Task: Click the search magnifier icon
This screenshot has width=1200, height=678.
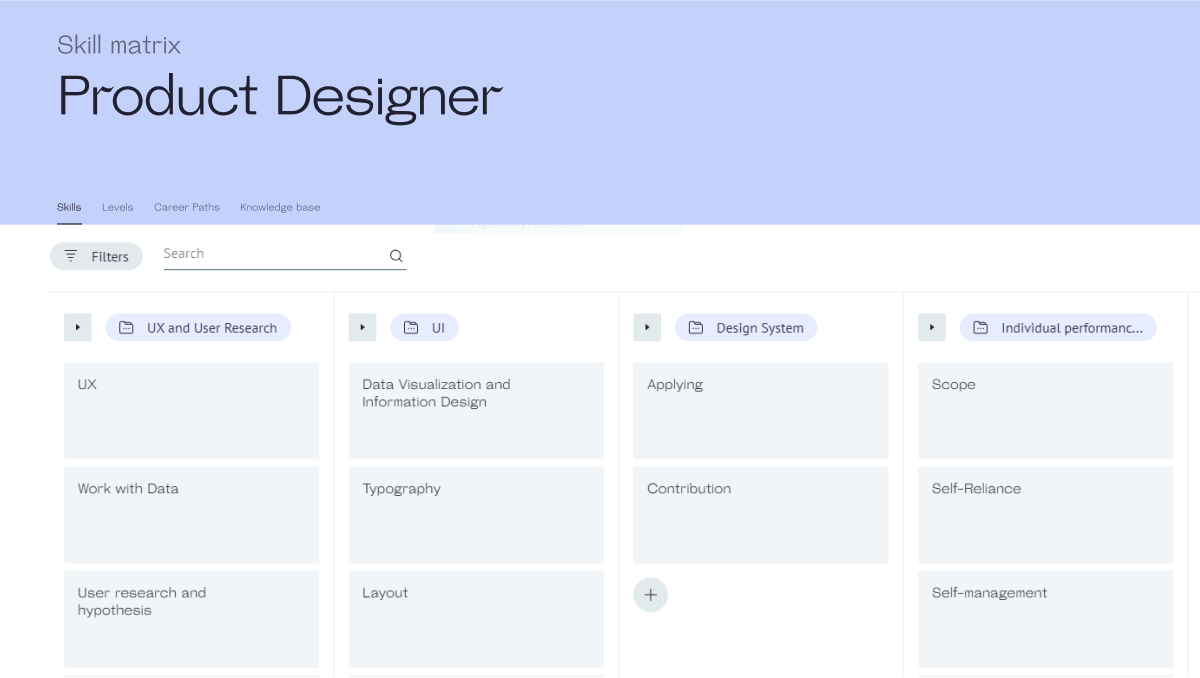Action: (396, 256)
